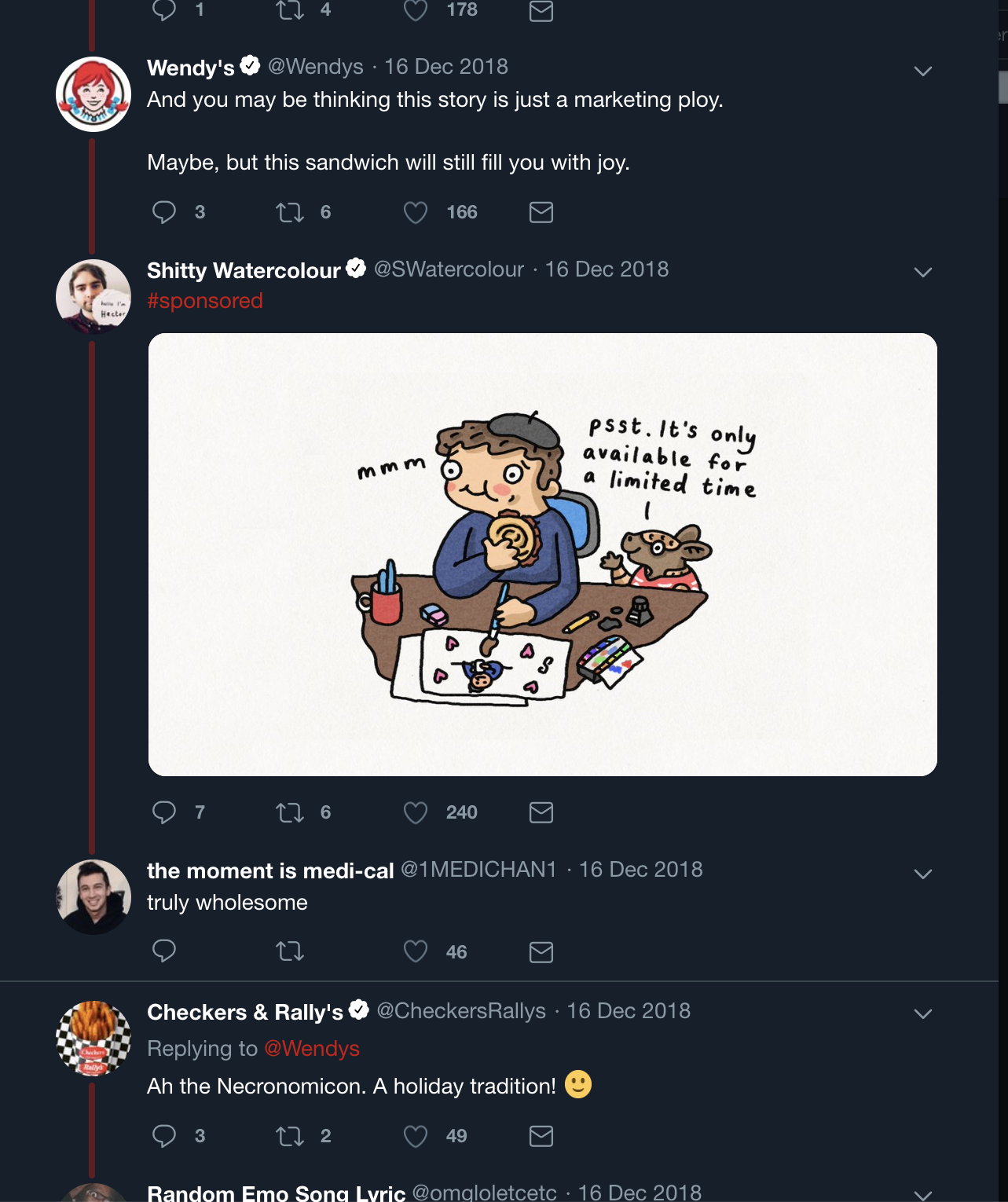This screenshot has height=1202, width=1008.
Task: Reply to Shitty Watercolour's sponsored tweet
Action: (x=164, y=812)
